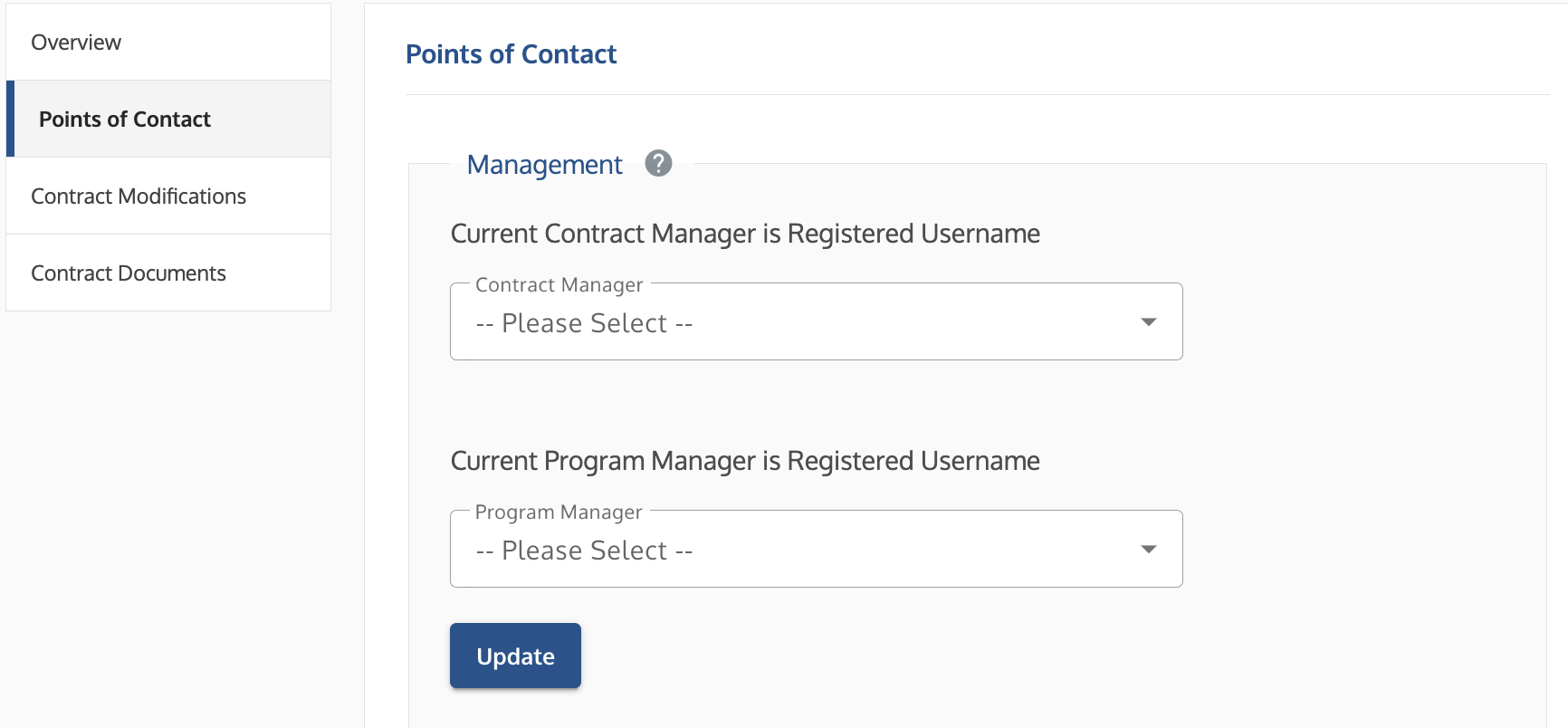This screenshot has height=728, width=1568.
Task: Click the Management help question mark icon
Action: point(658,164)
